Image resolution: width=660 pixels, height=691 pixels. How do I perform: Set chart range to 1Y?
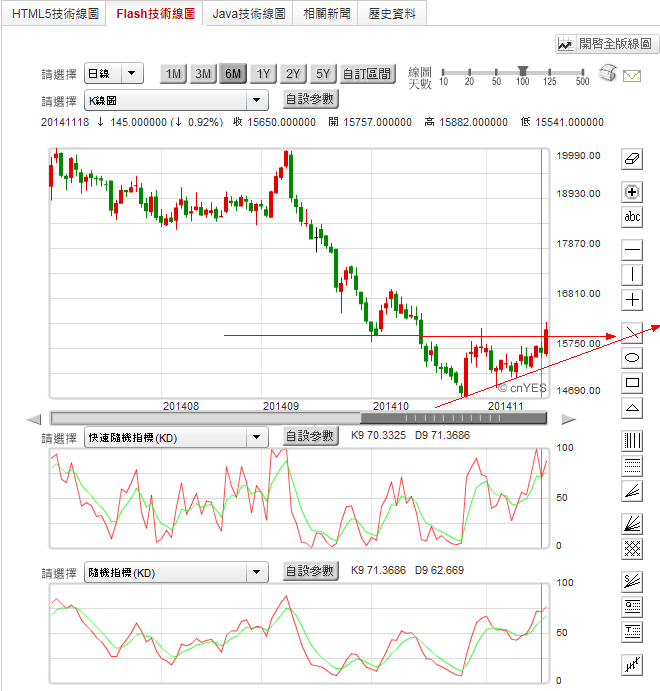(x=263, y=74)
